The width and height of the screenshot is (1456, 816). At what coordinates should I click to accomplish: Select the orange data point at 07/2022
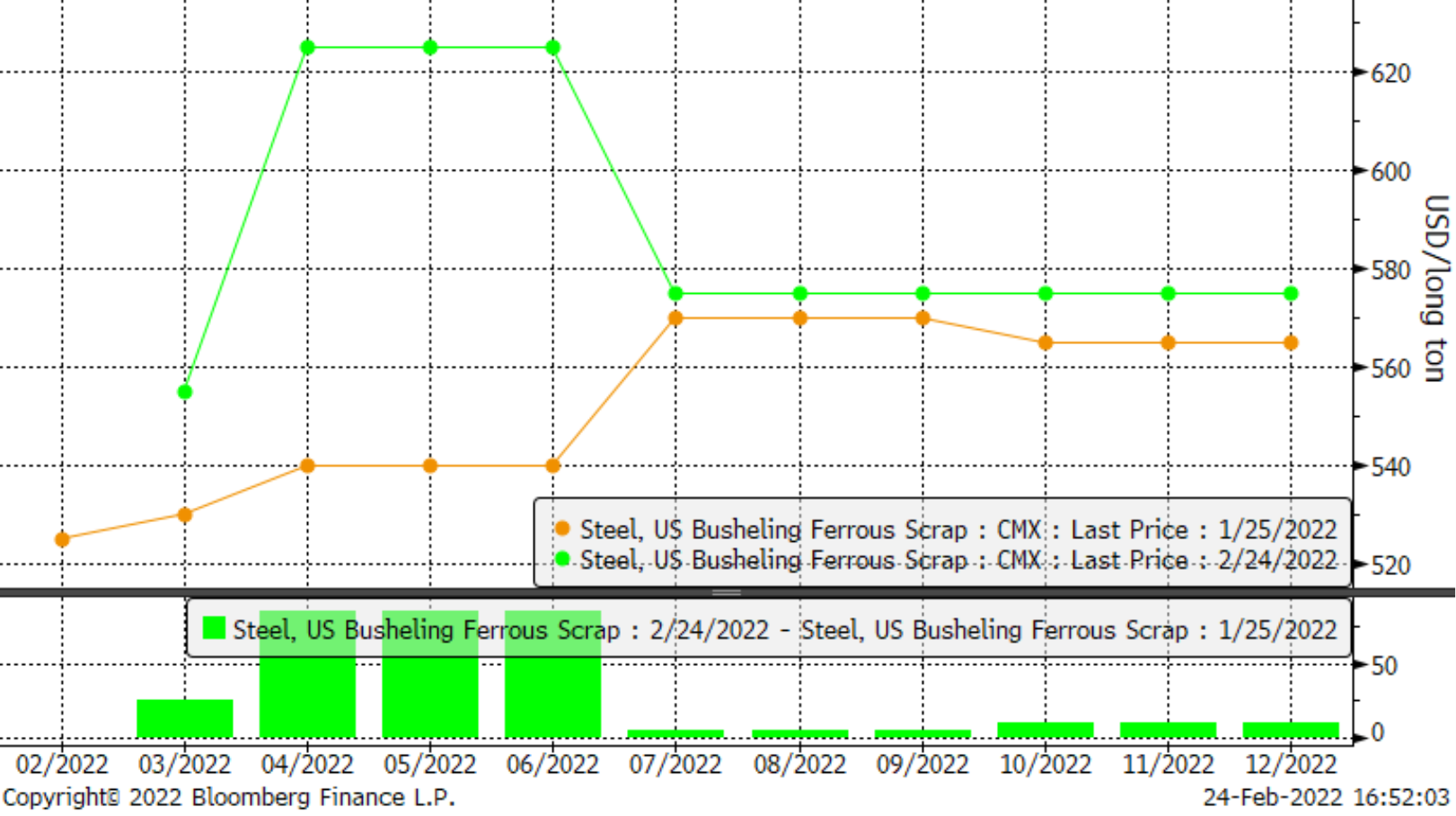pyautogui.click(x=676, y=318)
